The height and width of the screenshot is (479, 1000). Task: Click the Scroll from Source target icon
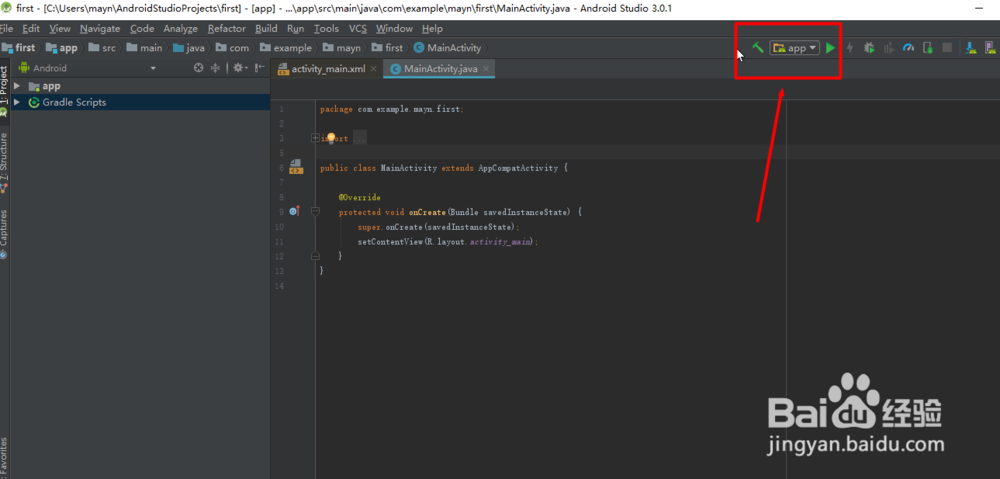[x=198, y=68]
